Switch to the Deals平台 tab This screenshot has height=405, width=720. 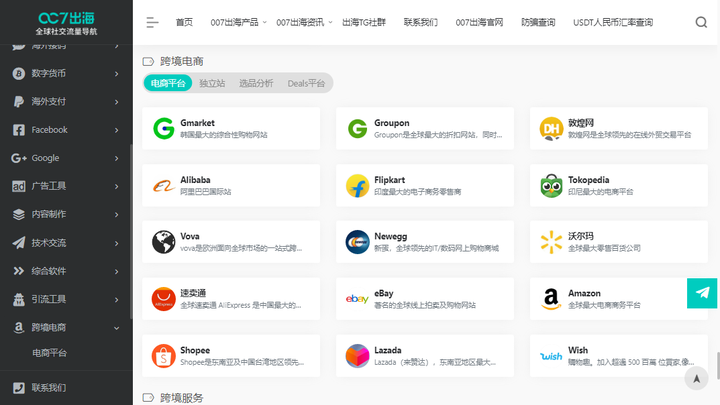[306, 83]
